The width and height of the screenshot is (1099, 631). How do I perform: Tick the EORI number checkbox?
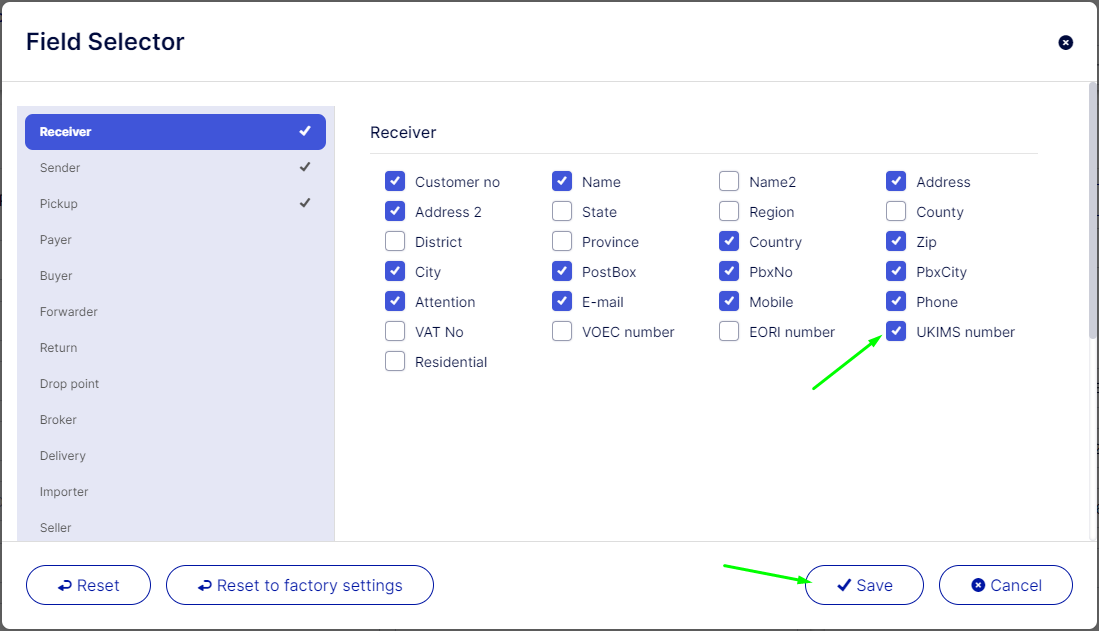[x=729, y=332]
